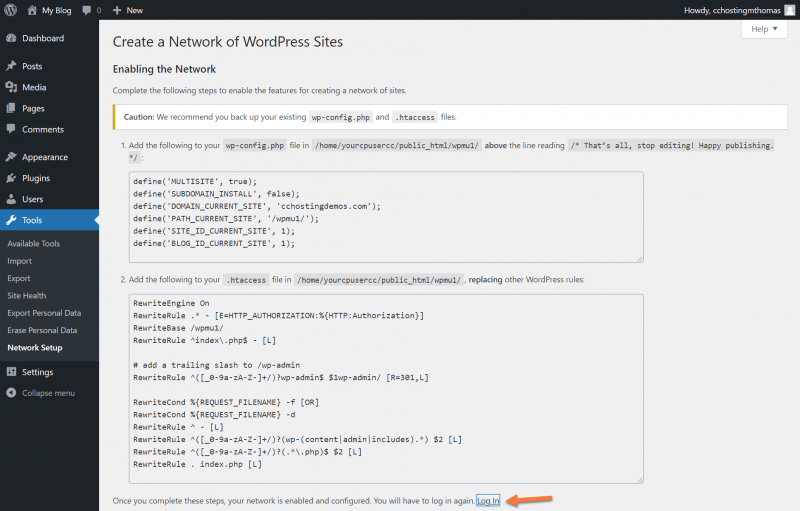Click inside the .htaccess rules textarea
The height and width of the screenshot is (511, 800).
point(385,385)
